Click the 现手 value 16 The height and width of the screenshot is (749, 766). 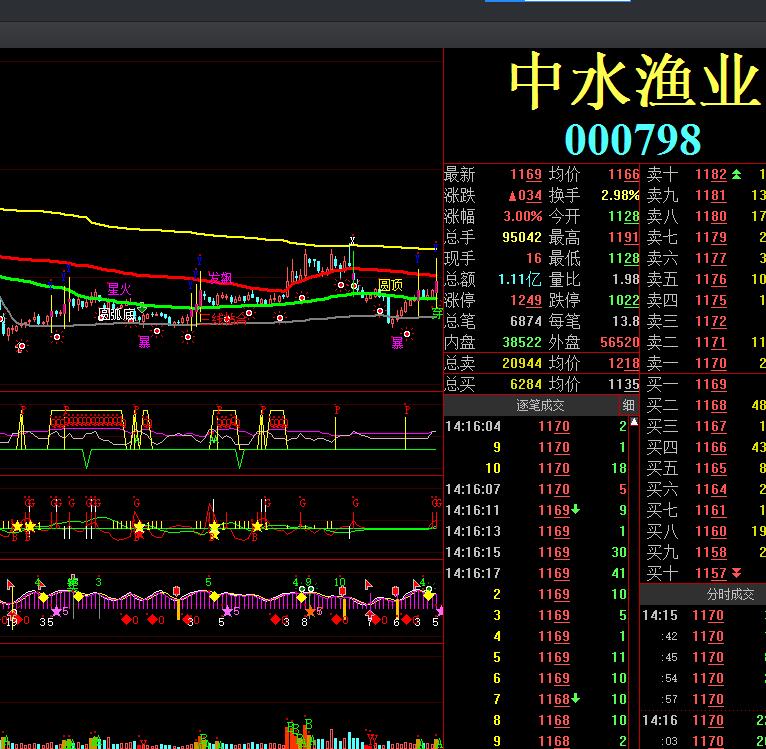click(x=534, y=258)
